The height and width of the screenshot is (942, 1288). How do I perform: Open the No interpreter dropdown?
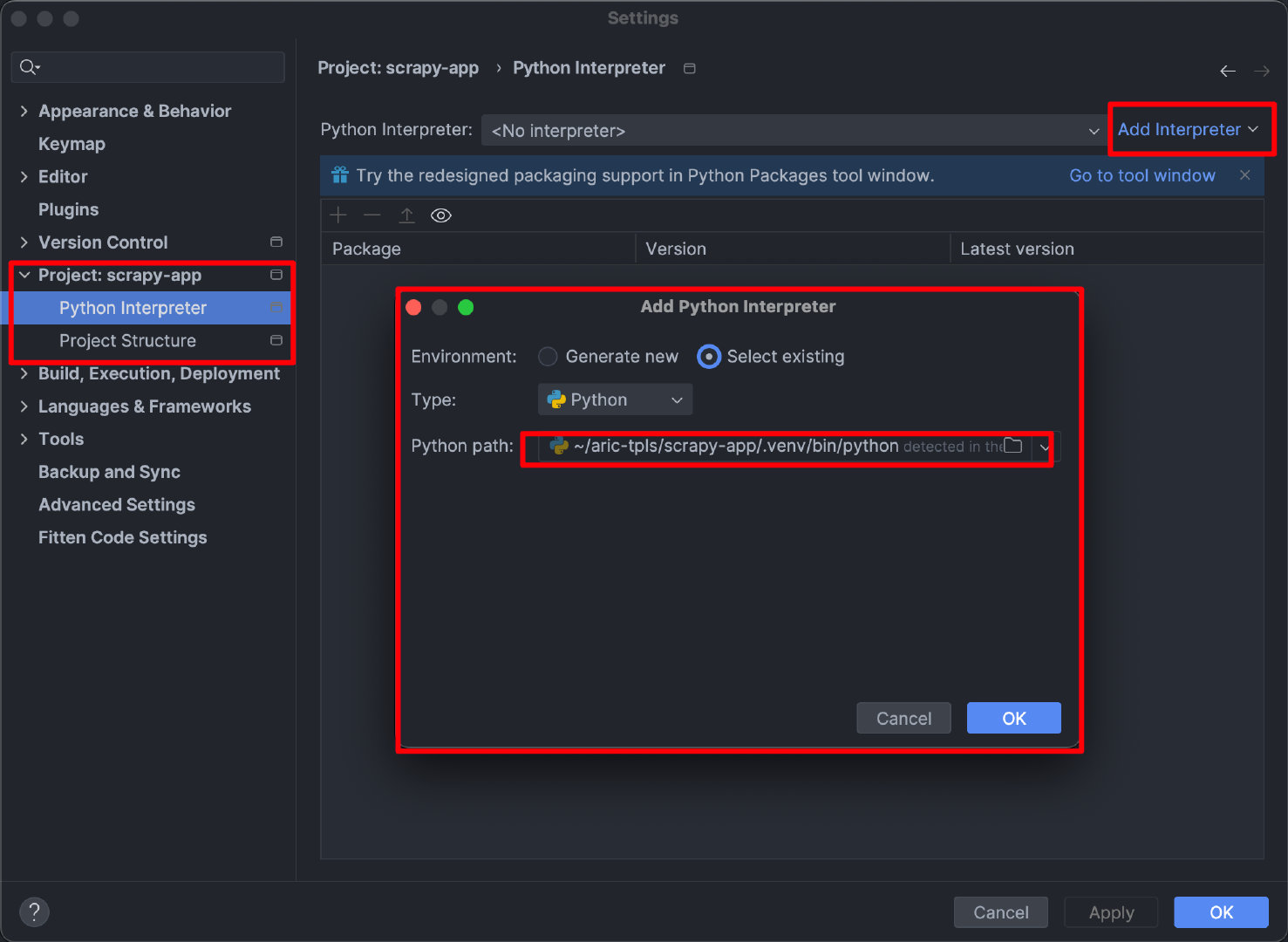794,130
